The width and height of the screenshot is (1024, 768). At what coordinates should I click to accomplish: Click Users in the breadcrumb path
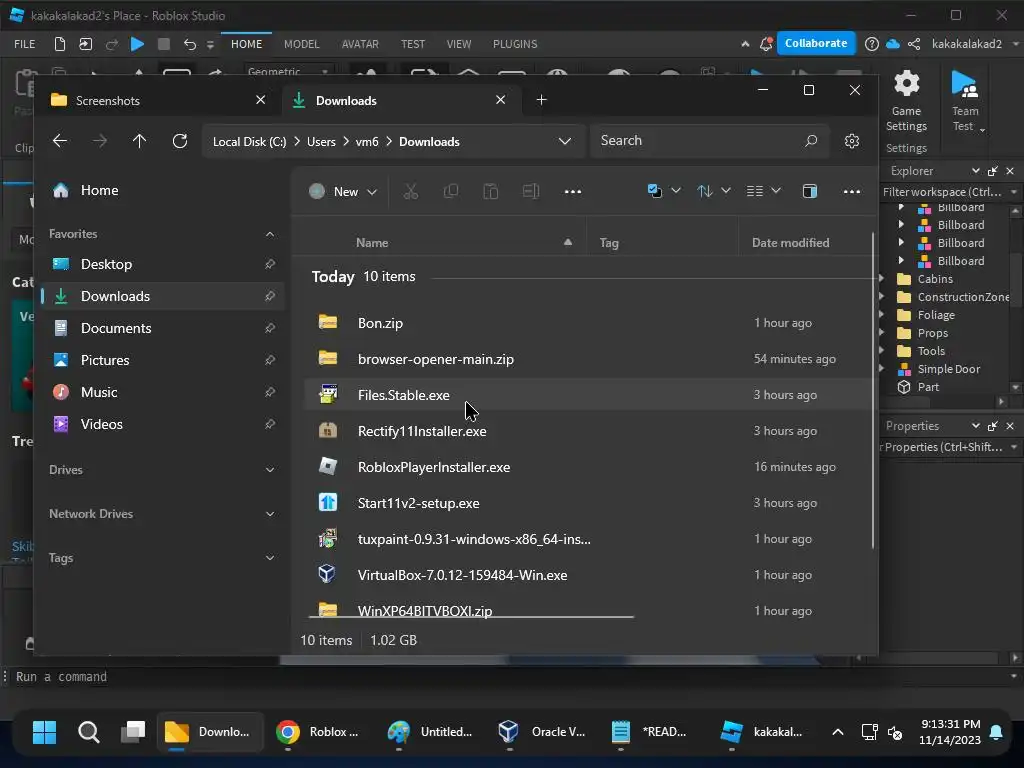tap(321, 142)
